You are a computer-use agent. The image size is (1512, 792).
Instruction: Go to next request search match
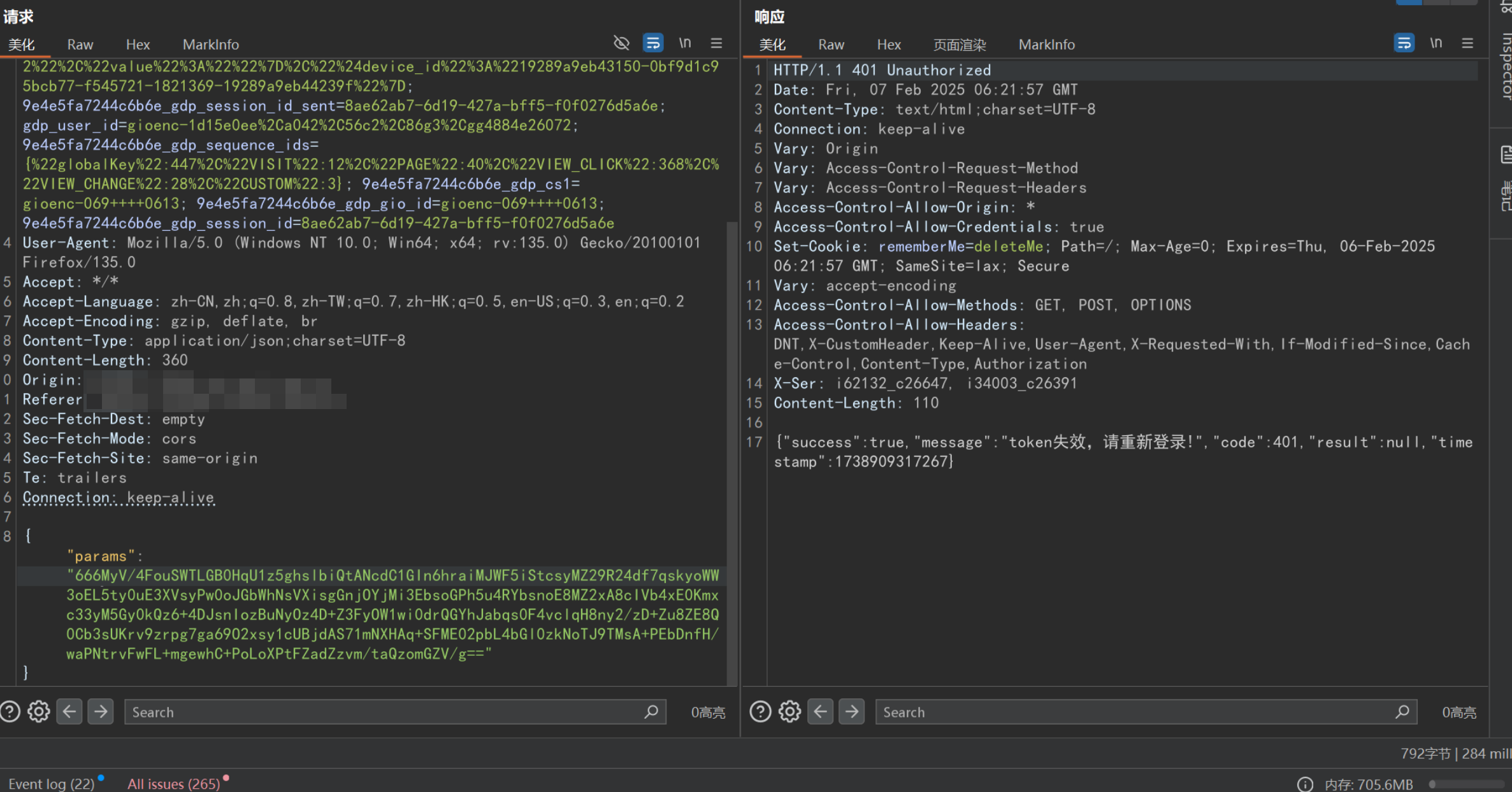100,711
